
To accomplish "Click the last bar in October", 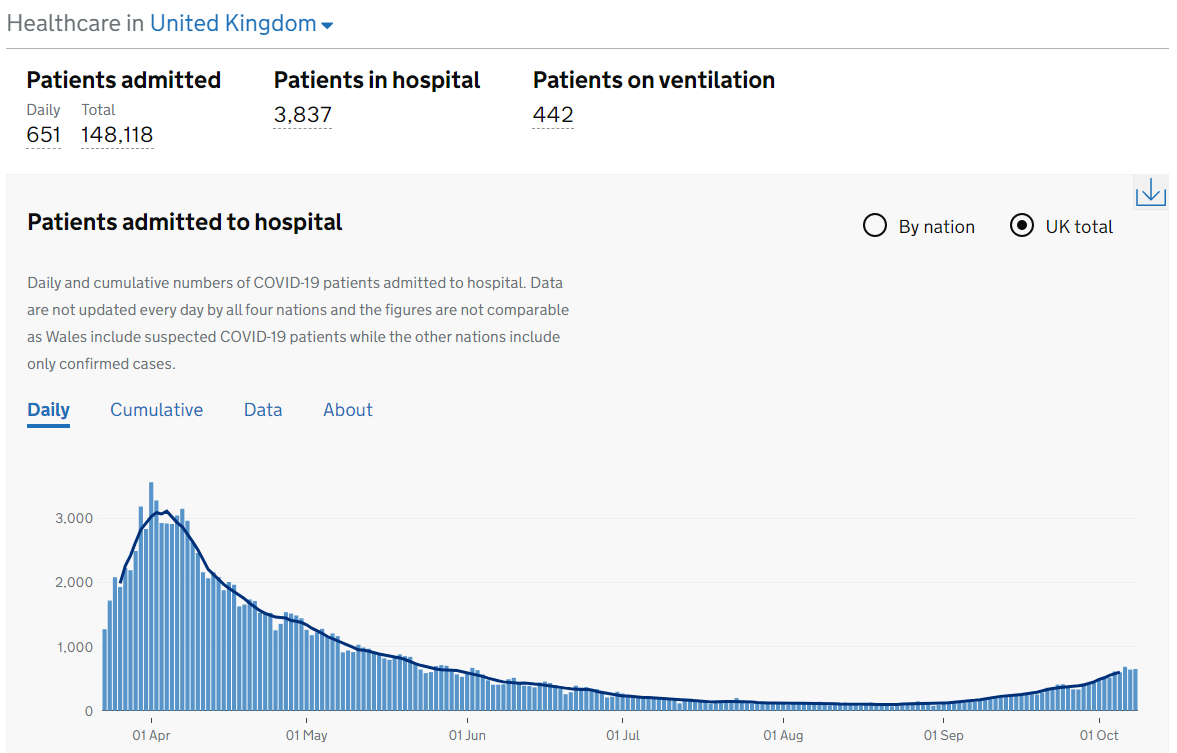I will (1135, 690).
